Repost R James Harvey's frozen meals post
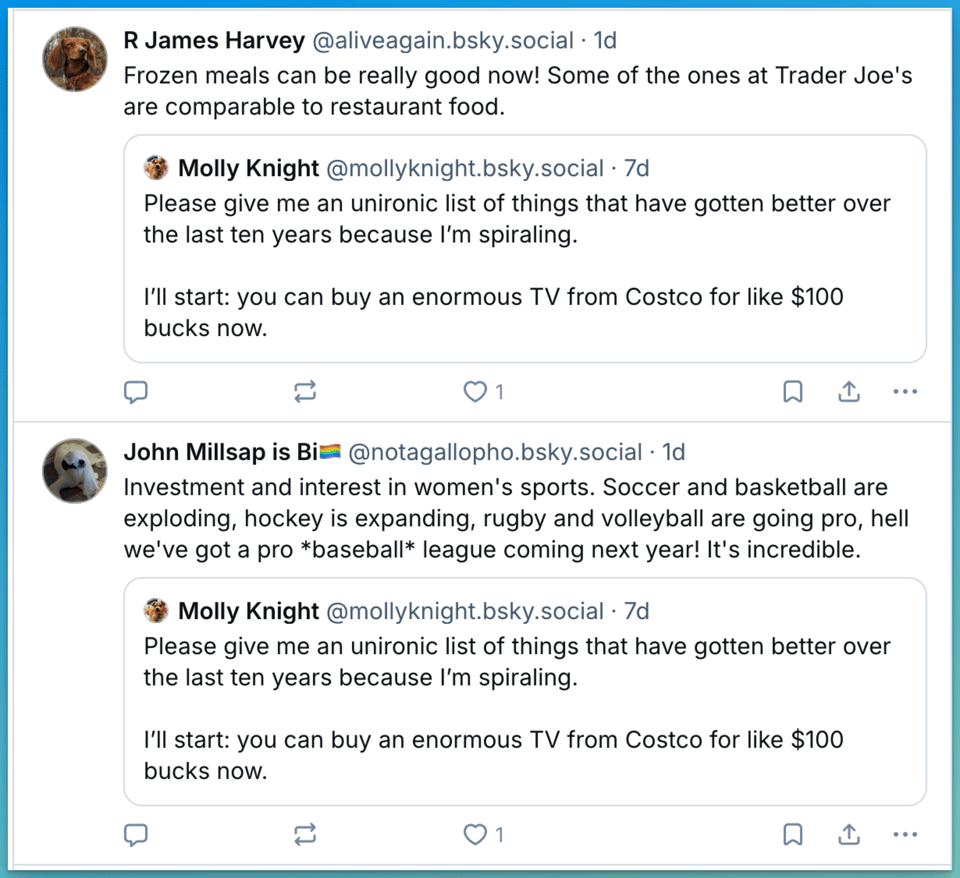The height and width of the screenshot is (878, 960). coord(306,392)
